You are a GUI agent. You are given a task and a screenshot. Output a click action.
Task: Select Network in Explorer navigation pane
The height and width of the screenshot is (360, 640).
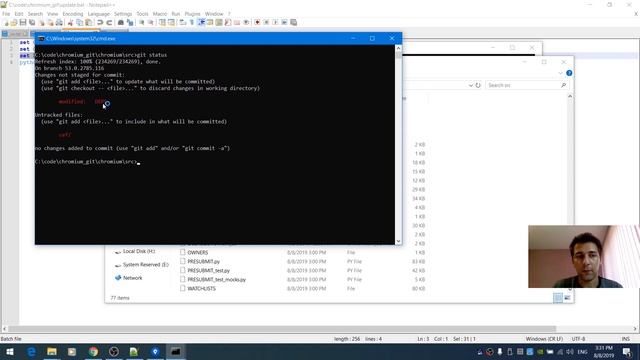[x=129, y=278]
